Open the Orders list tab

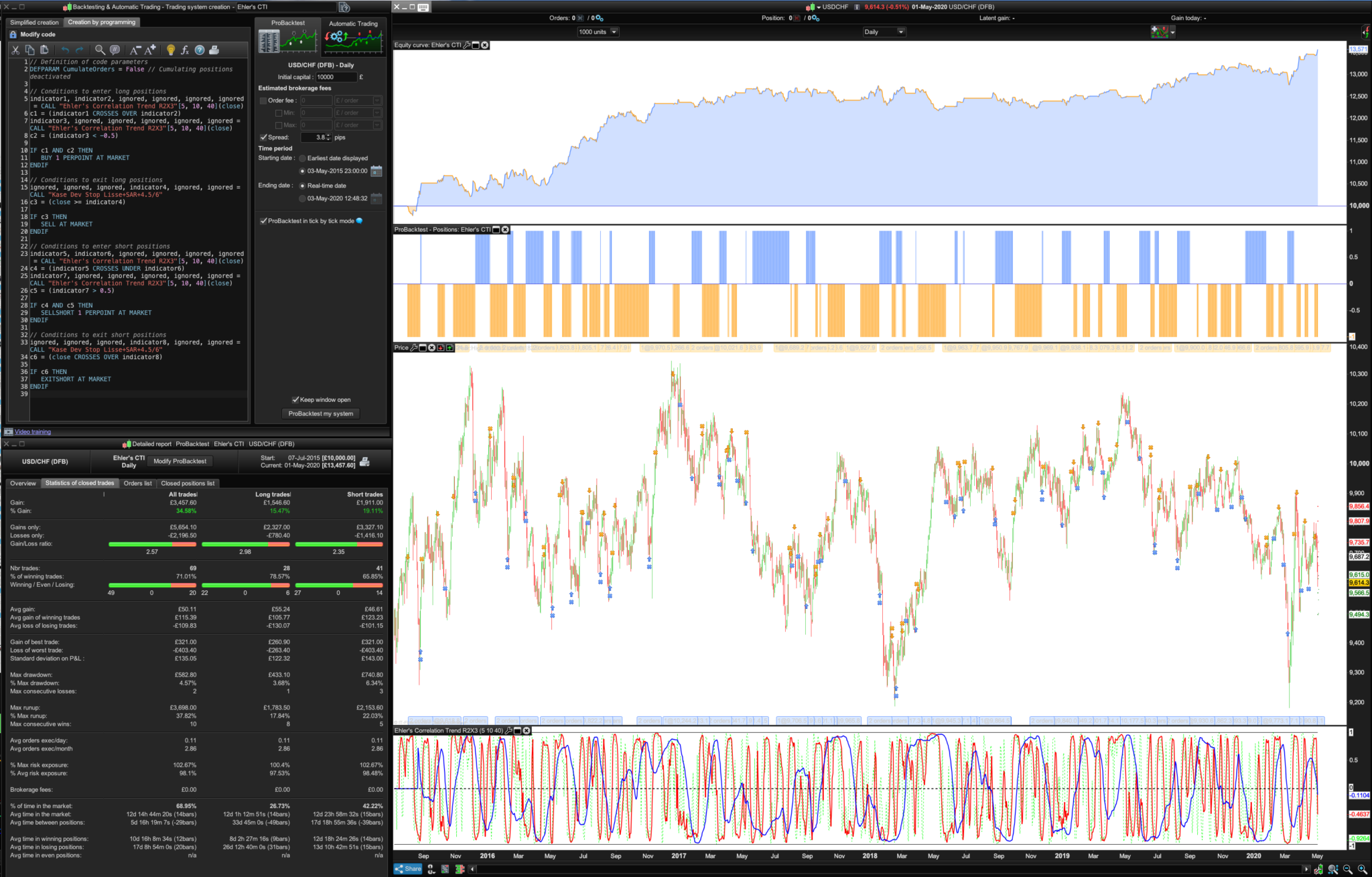(137, 483)
